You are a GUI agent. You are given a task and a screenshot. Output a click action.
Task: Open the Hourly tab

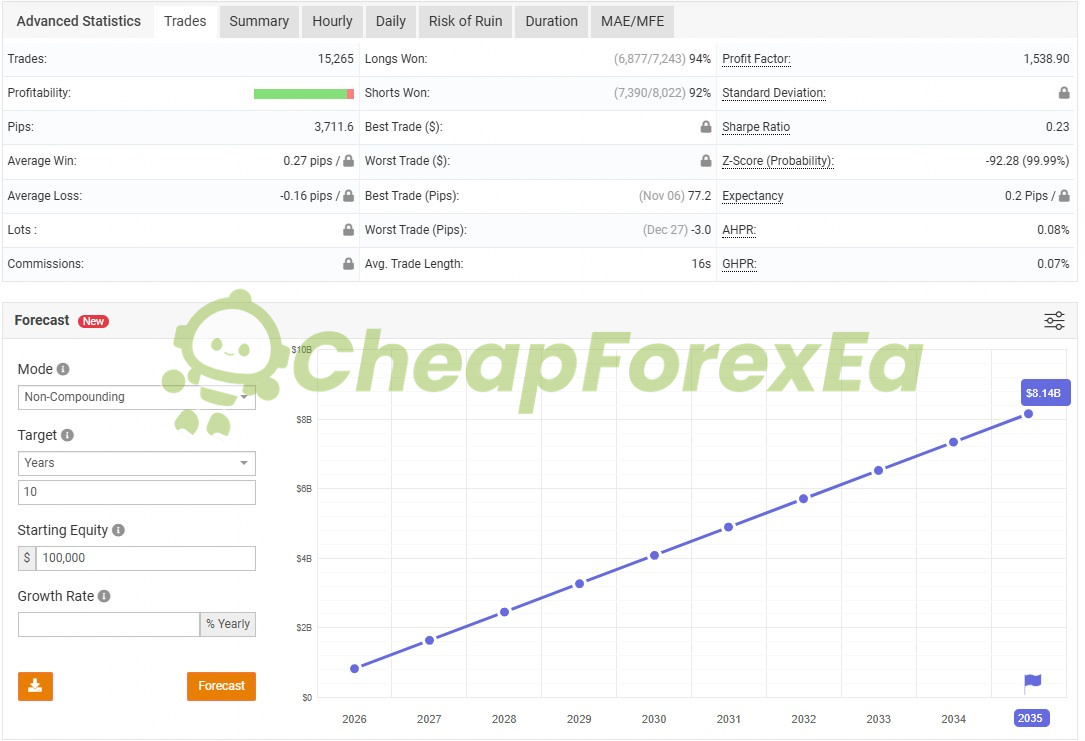point(332,21)
